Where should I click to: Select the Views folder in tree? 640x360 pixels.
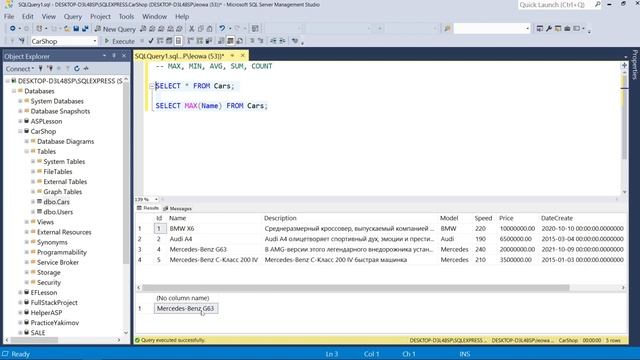[45, 222]
